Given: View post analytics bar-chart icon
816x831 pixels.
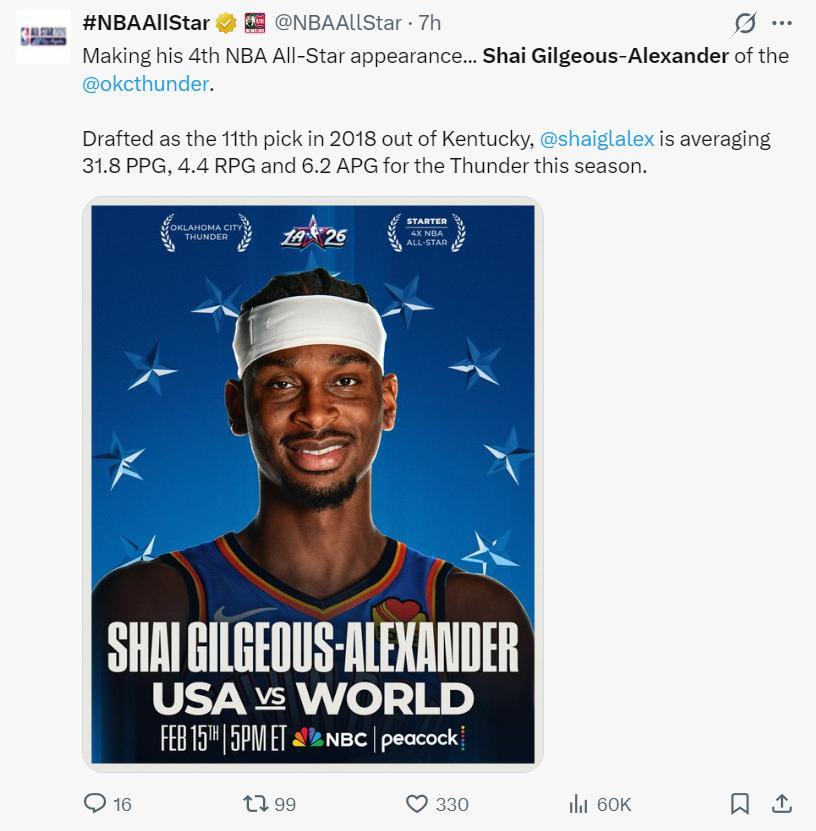Looking at the screenshot, I should (579, 804).
